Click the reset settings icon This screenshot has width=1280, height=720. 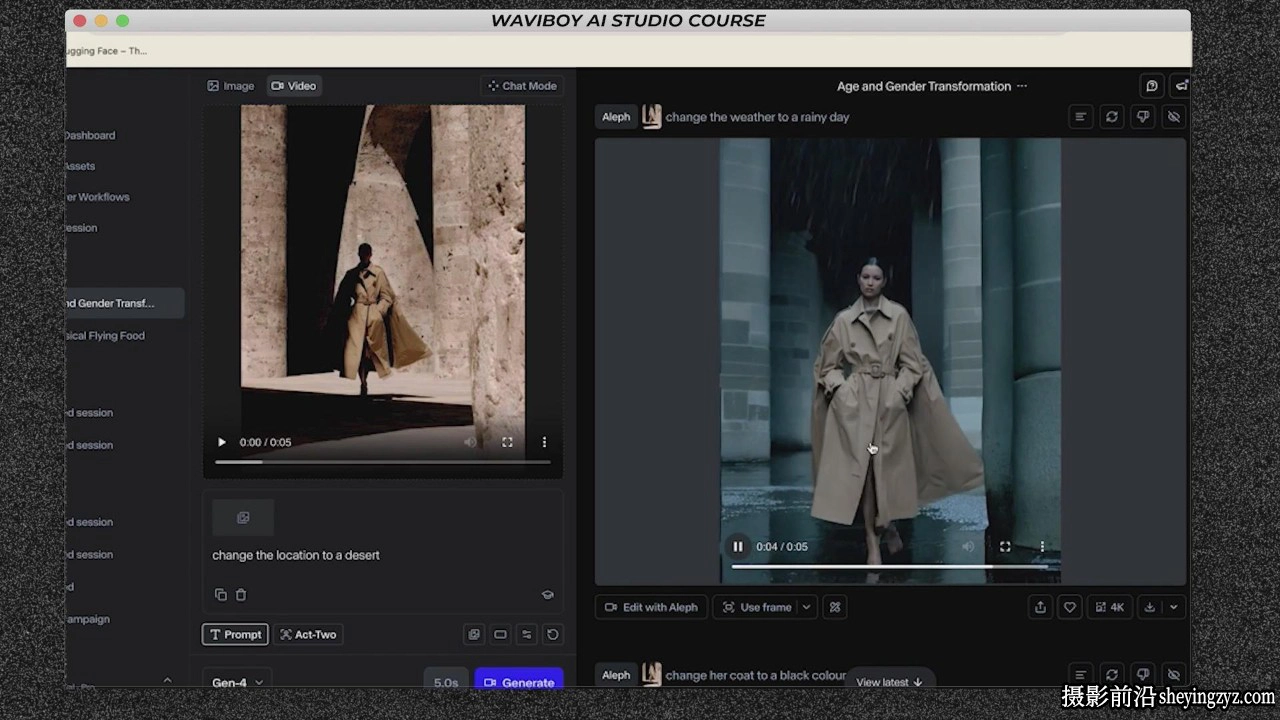[553, 634]
